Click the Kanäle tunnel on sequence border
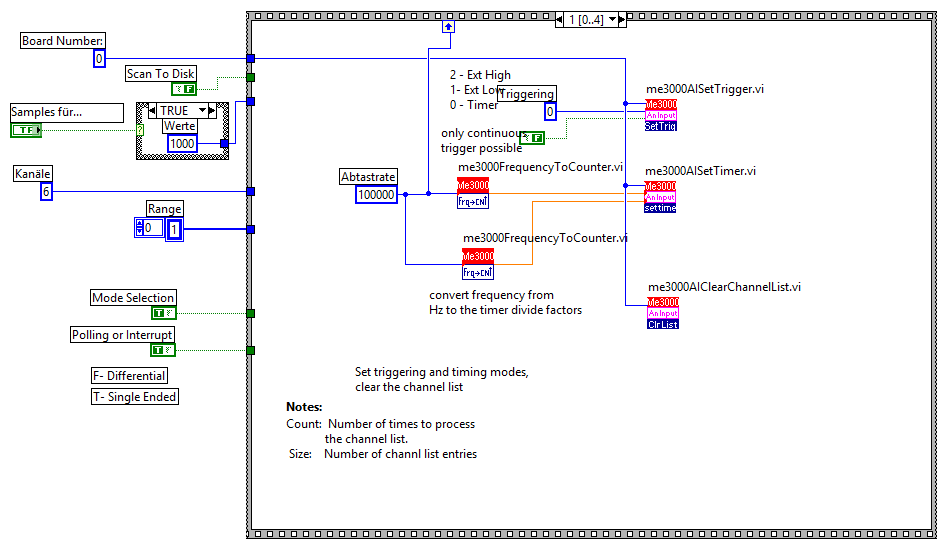Viewport: 952px width, 554px height. [251, 192]
